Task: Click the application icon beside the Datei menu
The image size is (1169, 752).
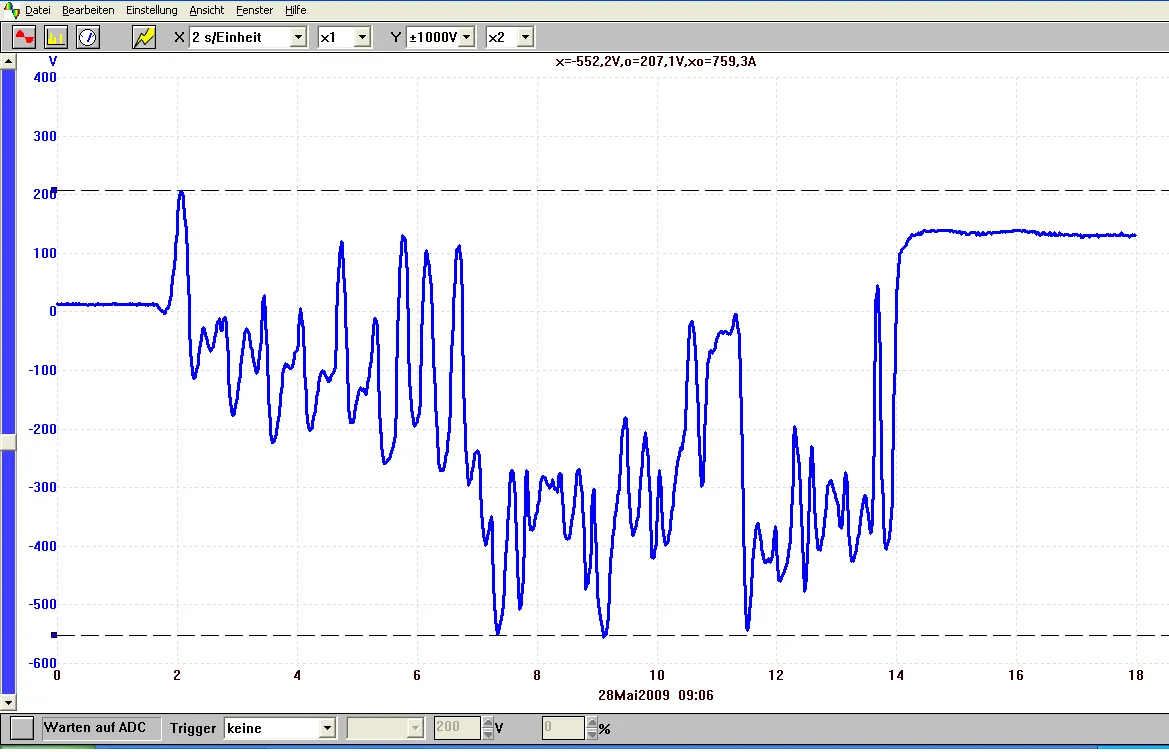Action: pyautogui.click(x=11, y=10)
